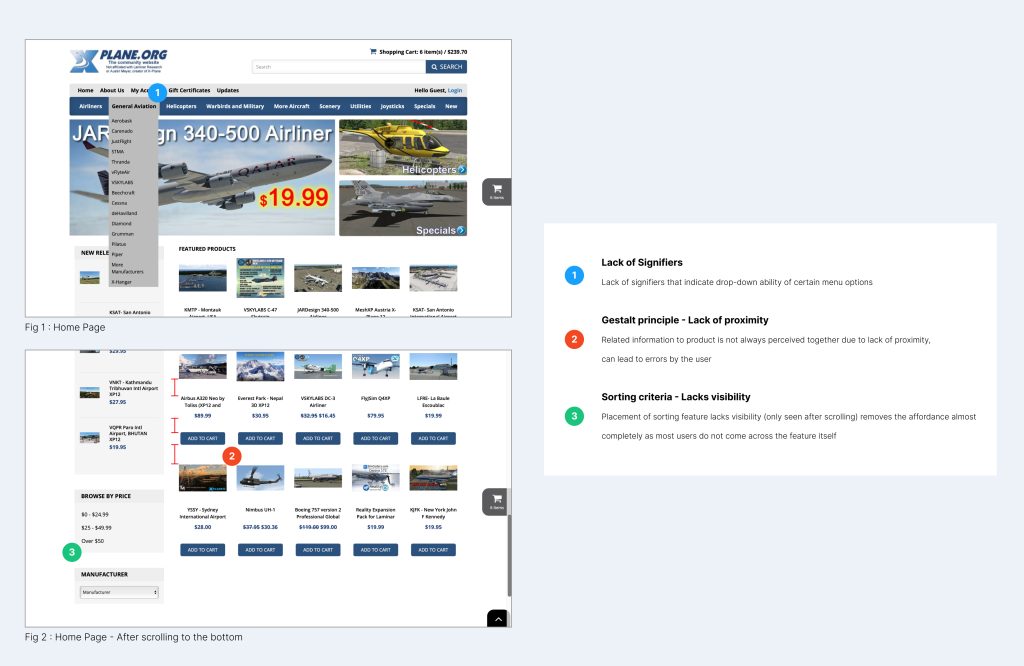Open the Warbirds and Military category
This screenshot has width=1024, height=666.
[235, 106]
